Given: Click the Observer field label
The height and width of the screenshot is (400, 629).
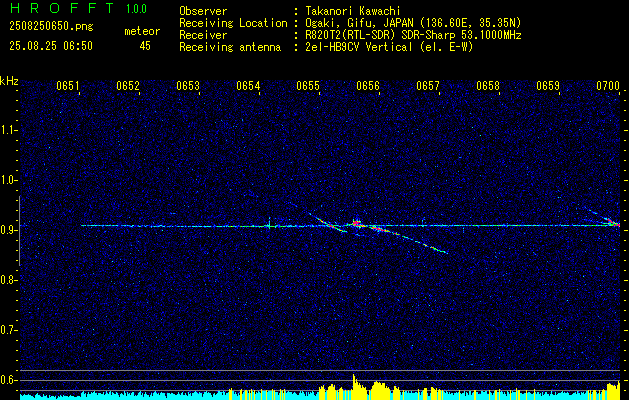Looking at the screenshot, I should click(203, 11).
